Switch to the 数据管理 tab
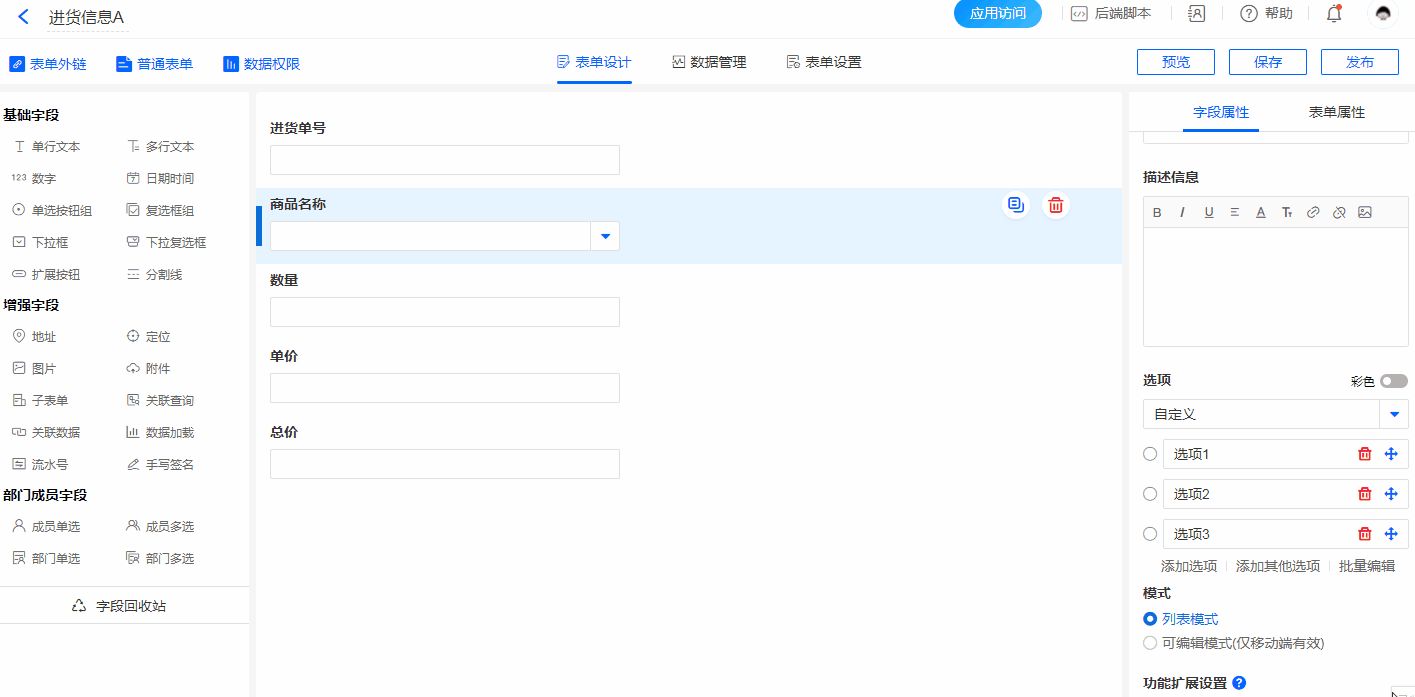 (x=709, y=62)
